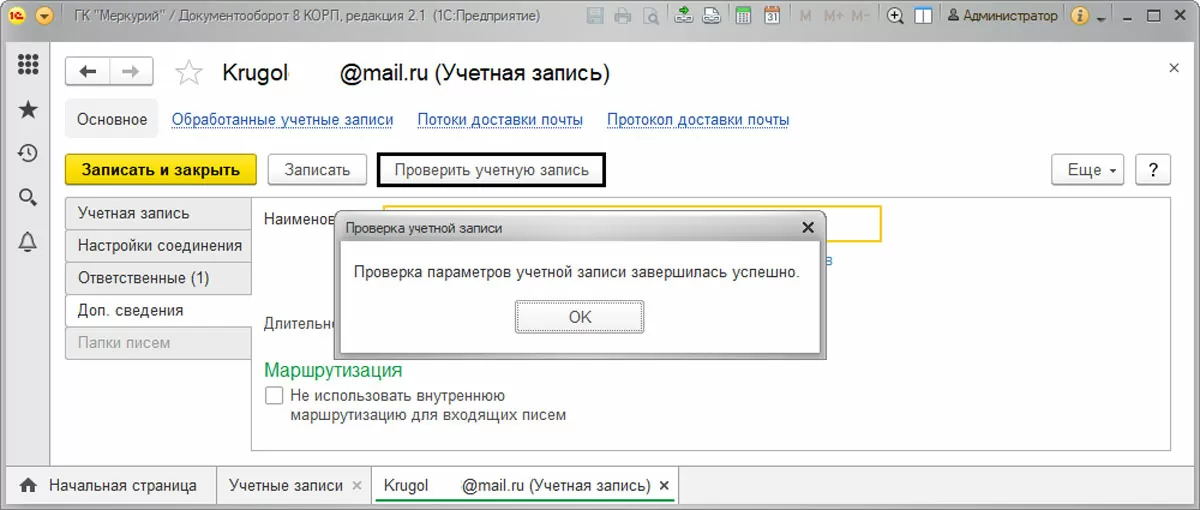The image size is (1200, 510).
Task: Click the Наименование input field
Action: 632,224
